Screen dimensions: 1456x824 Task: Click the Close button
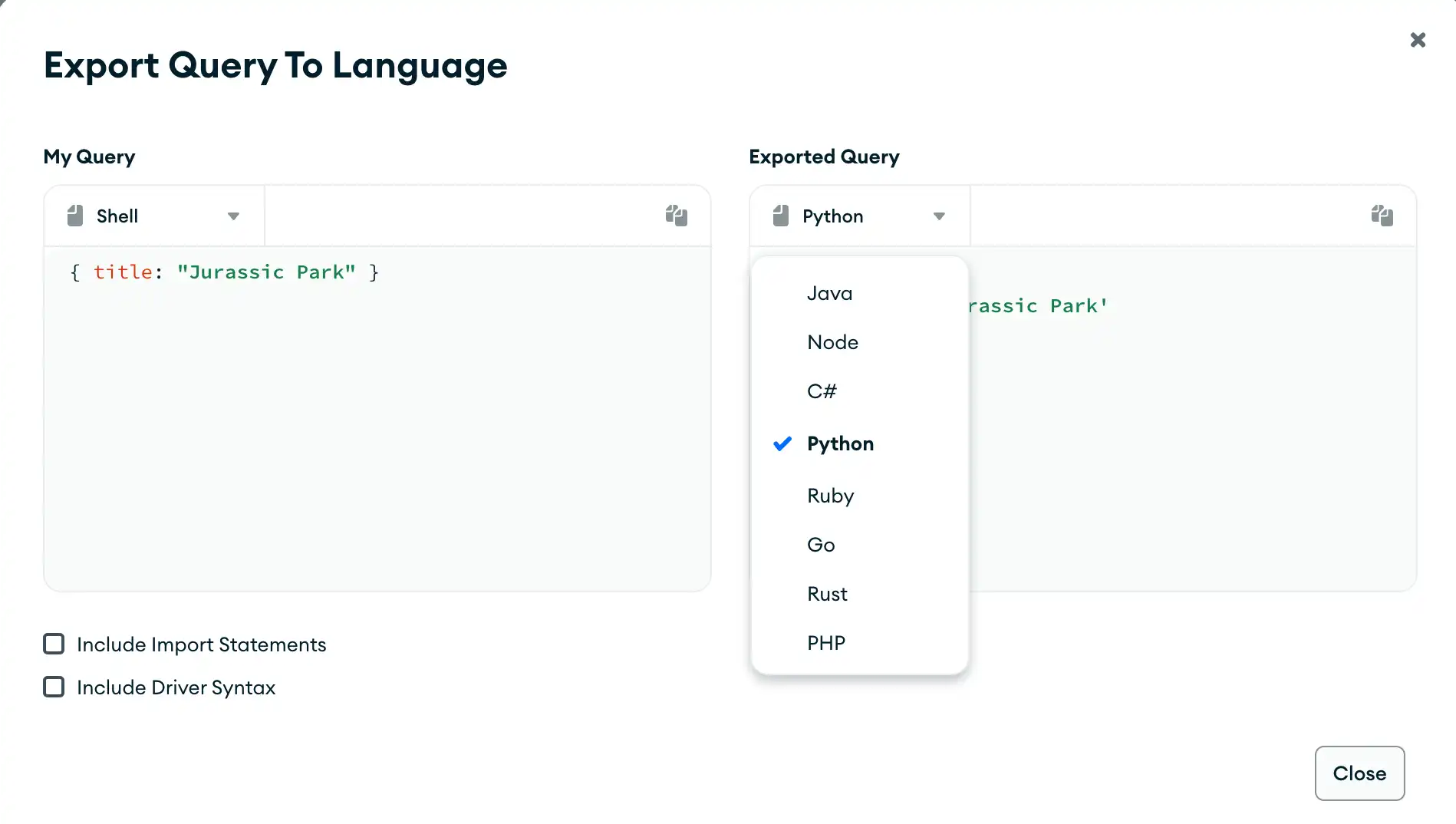click(1359, 773)
